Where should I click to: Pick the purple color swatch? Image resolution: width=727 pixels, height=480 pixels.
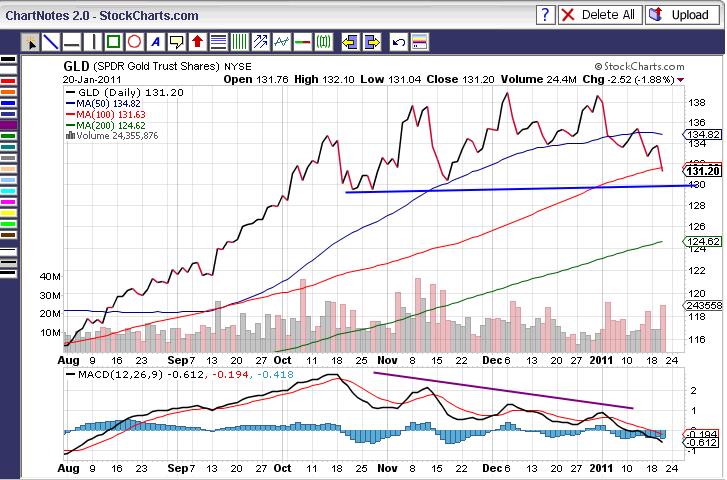click(x=9, y=125)
